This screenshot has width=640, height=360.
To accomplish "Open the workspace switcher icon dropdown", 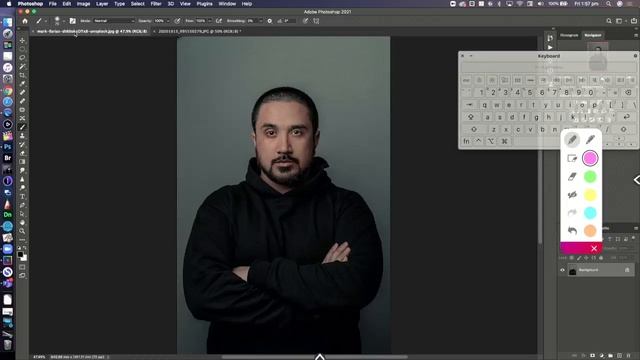I will 620,21.
